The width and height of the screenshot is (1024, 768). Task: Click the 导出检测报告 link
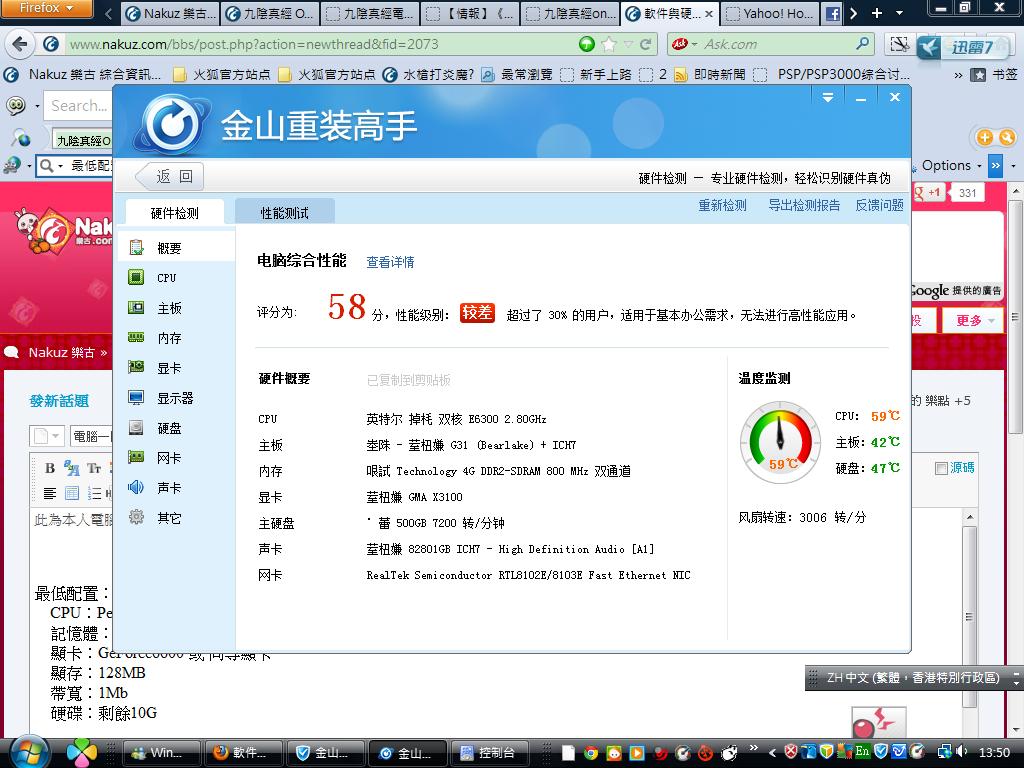click(x=803, y=205)
